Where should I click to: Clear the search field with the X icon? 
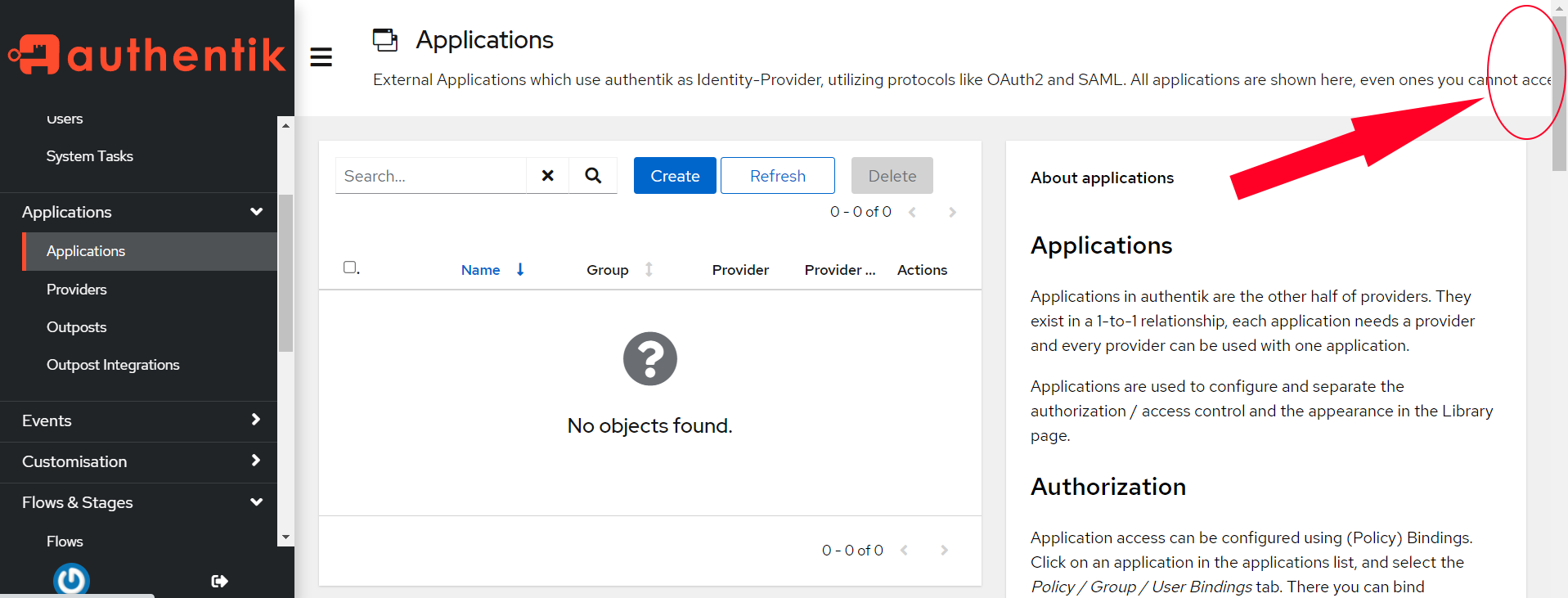click(548, 175)
